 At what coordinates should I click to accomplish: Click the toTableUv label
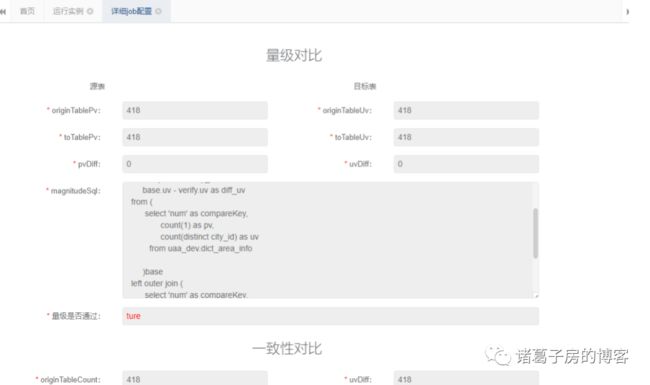(351, 137)
